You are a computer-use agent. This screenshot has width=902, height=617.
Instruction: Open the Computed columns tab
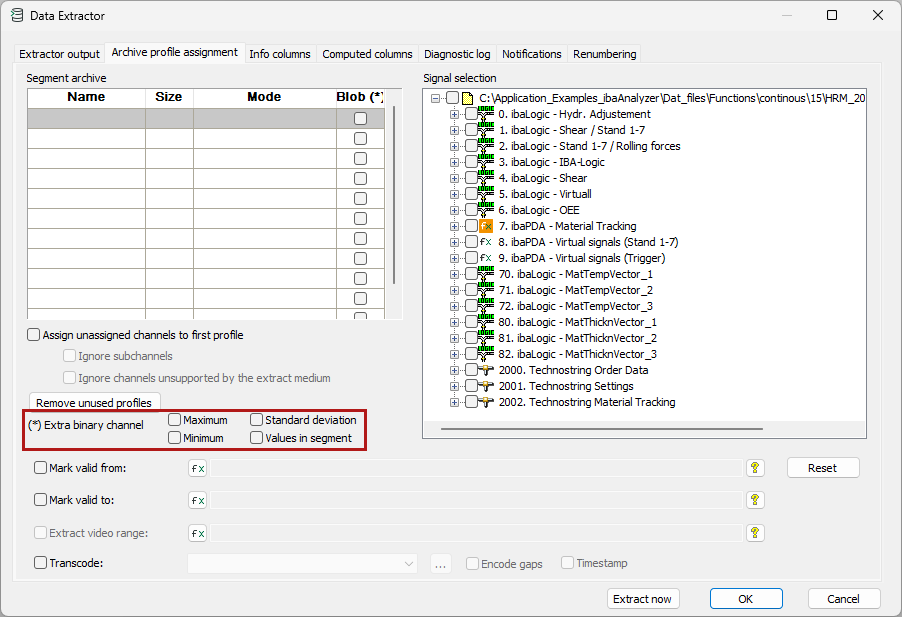tap(367, 54)
